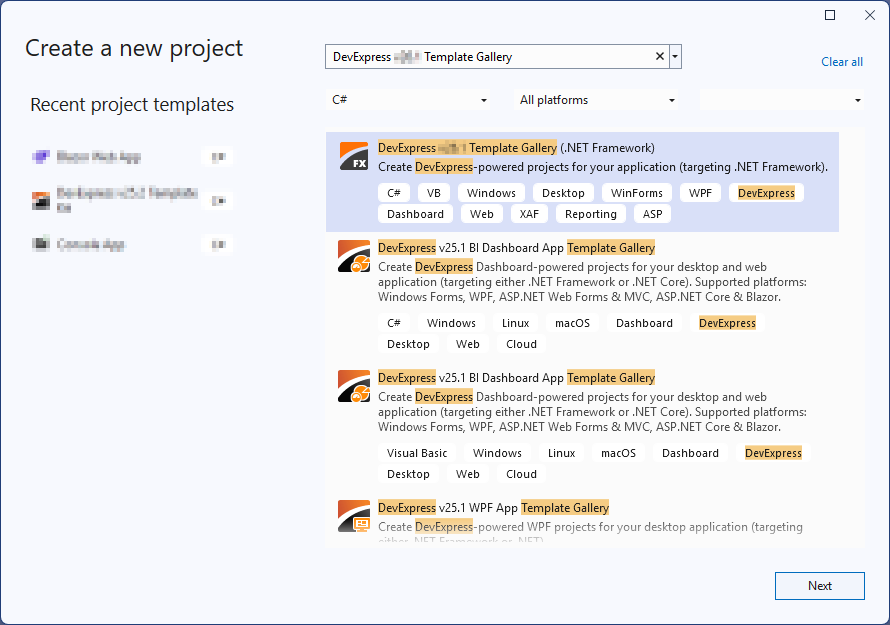Click the XAF tag
This screenshot has height=625, width=890.
(x=529, y=214)
